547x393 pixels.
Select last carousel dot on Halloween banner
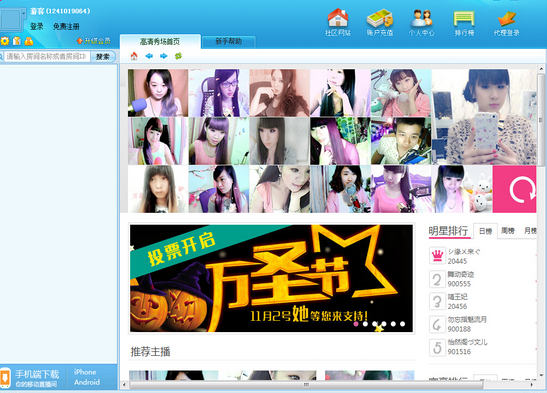pyautogui.click(x=402, y=324)
